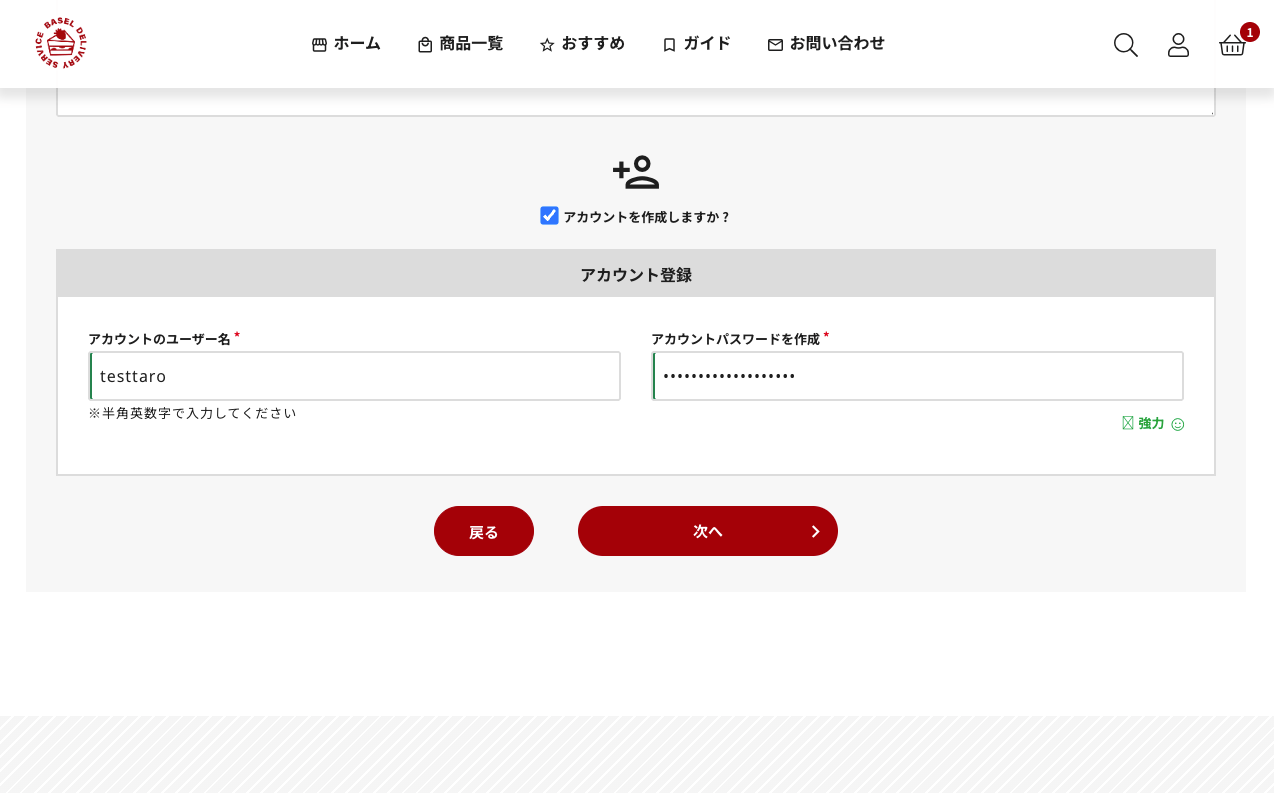Click the textarea resize handle at top right
Viewport: 1274px width, 793px height.
(1210, 111)
